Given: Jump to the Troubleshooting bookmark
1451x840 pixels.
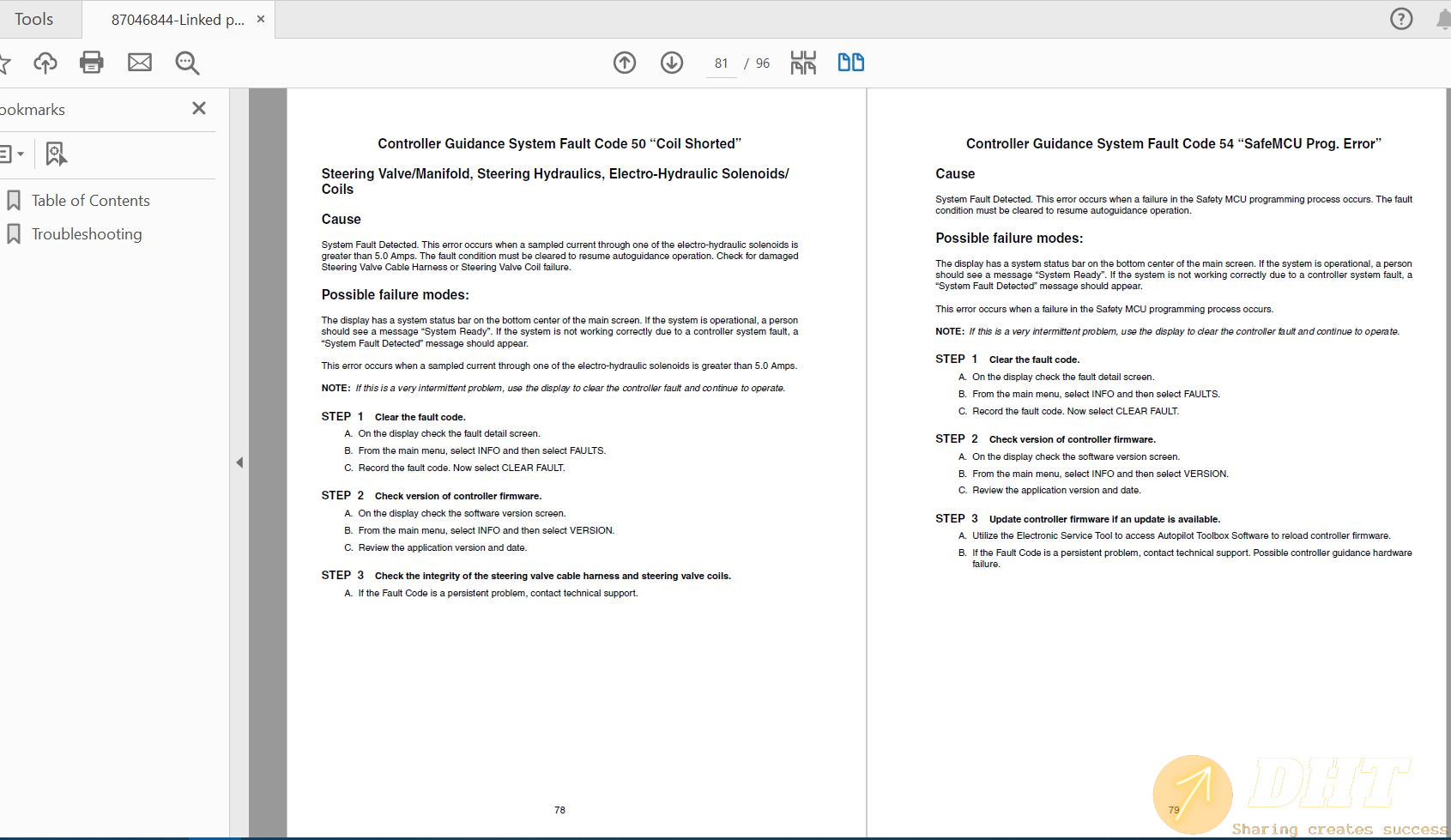Looking at the screenshot, I should coord(87,234).
